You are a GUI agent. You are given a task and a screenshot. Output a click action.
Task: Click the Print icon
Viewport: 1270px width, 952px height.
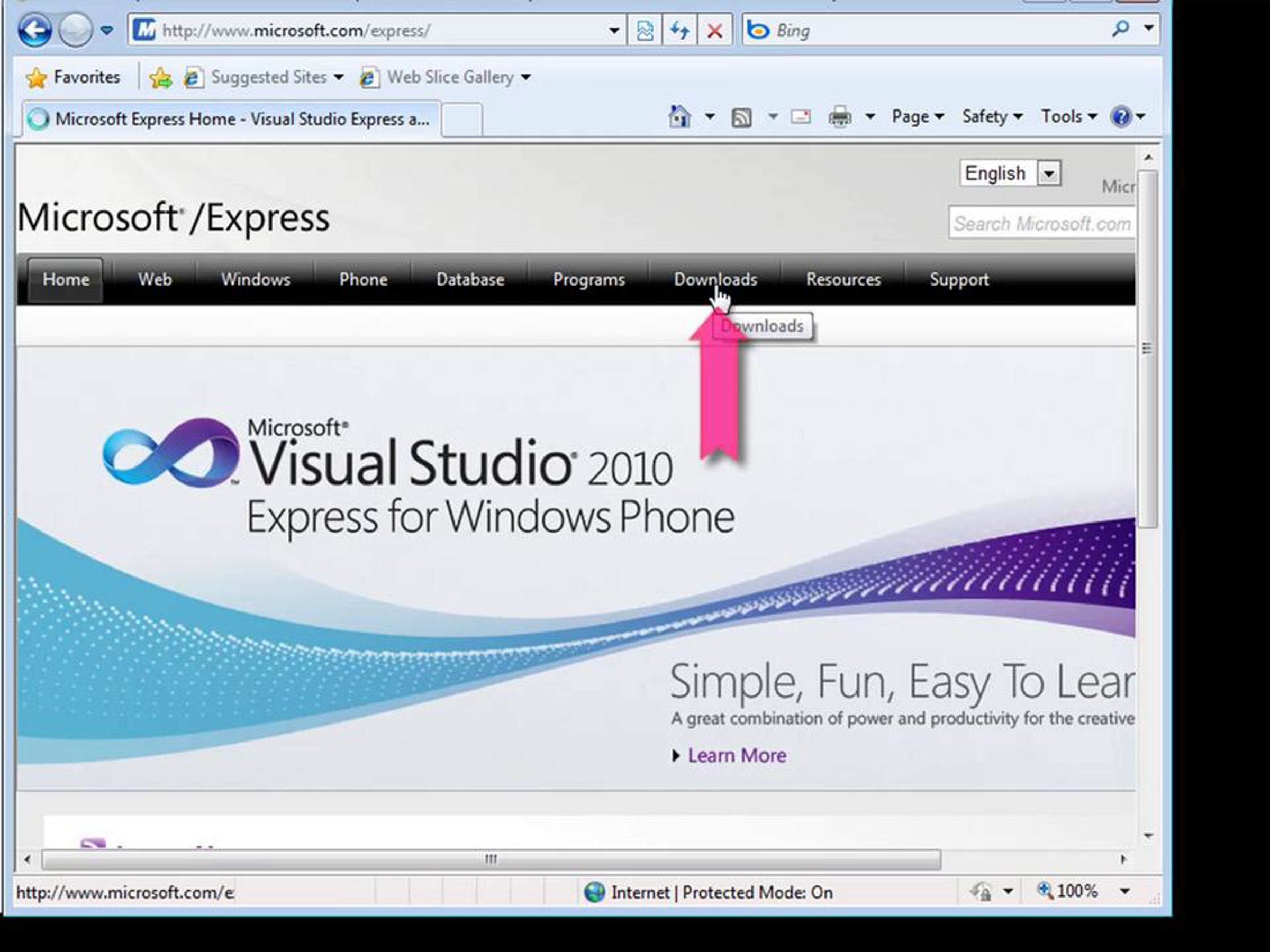tap(840, 117)
